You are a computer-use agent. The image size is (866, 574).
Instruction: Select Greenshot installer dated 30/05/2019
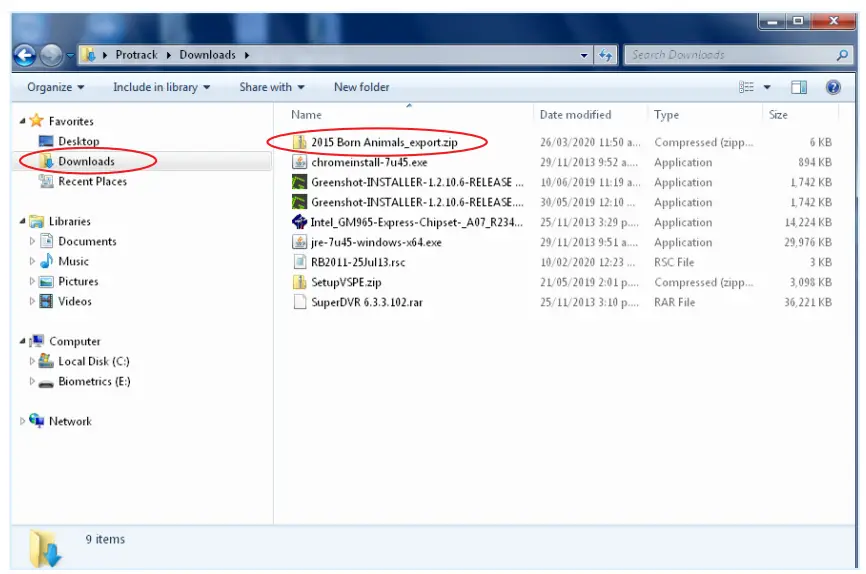click(416, 202)
